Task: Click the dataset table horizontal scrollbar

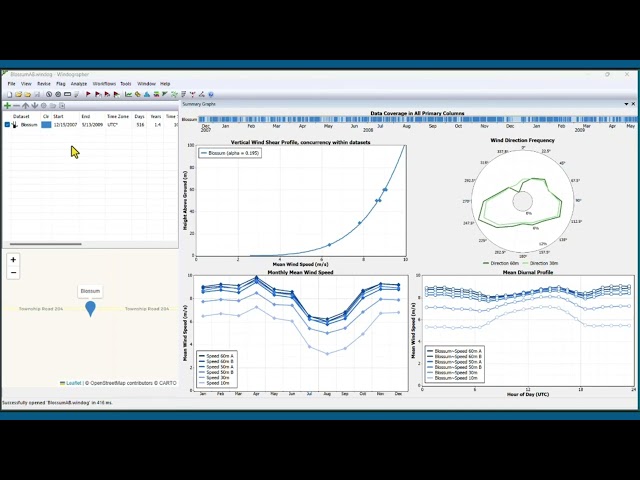Action: click(46, 244)
